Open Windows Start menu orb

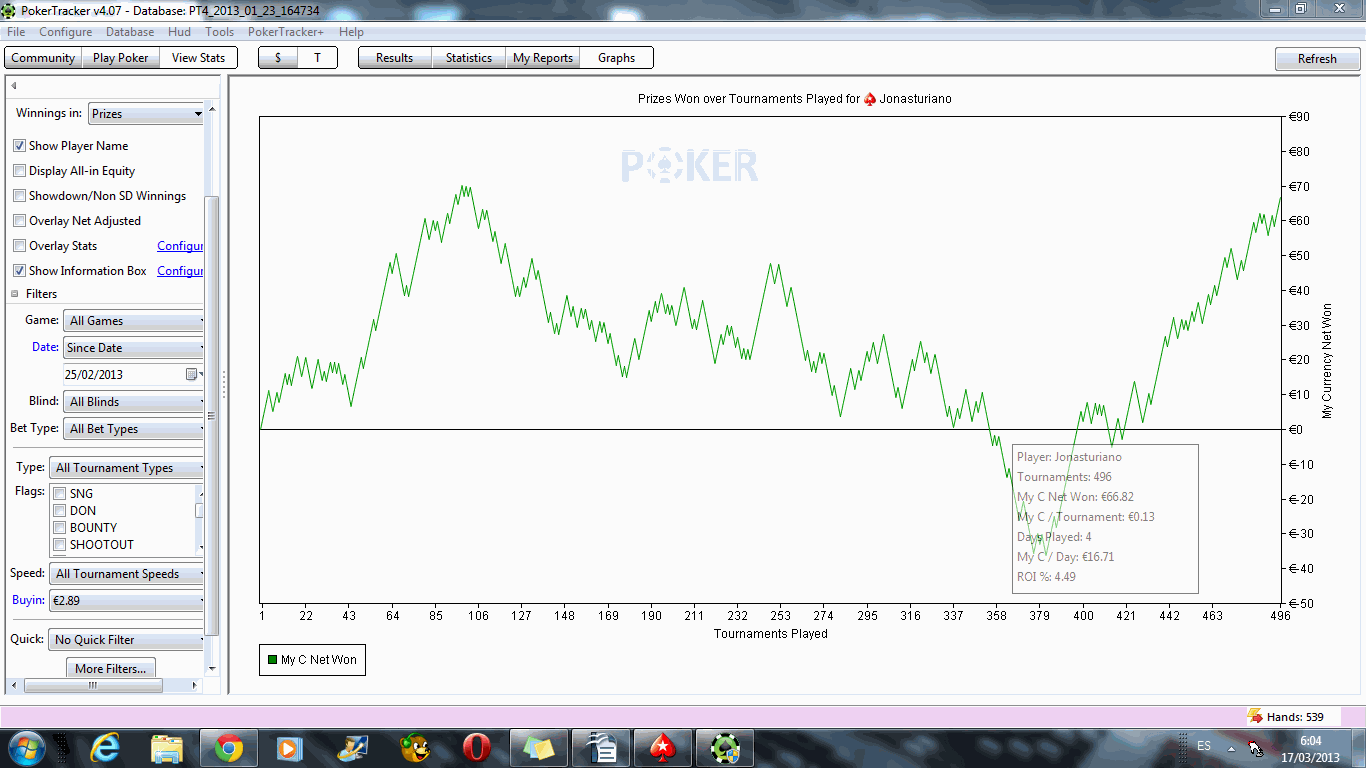[25, 747]
